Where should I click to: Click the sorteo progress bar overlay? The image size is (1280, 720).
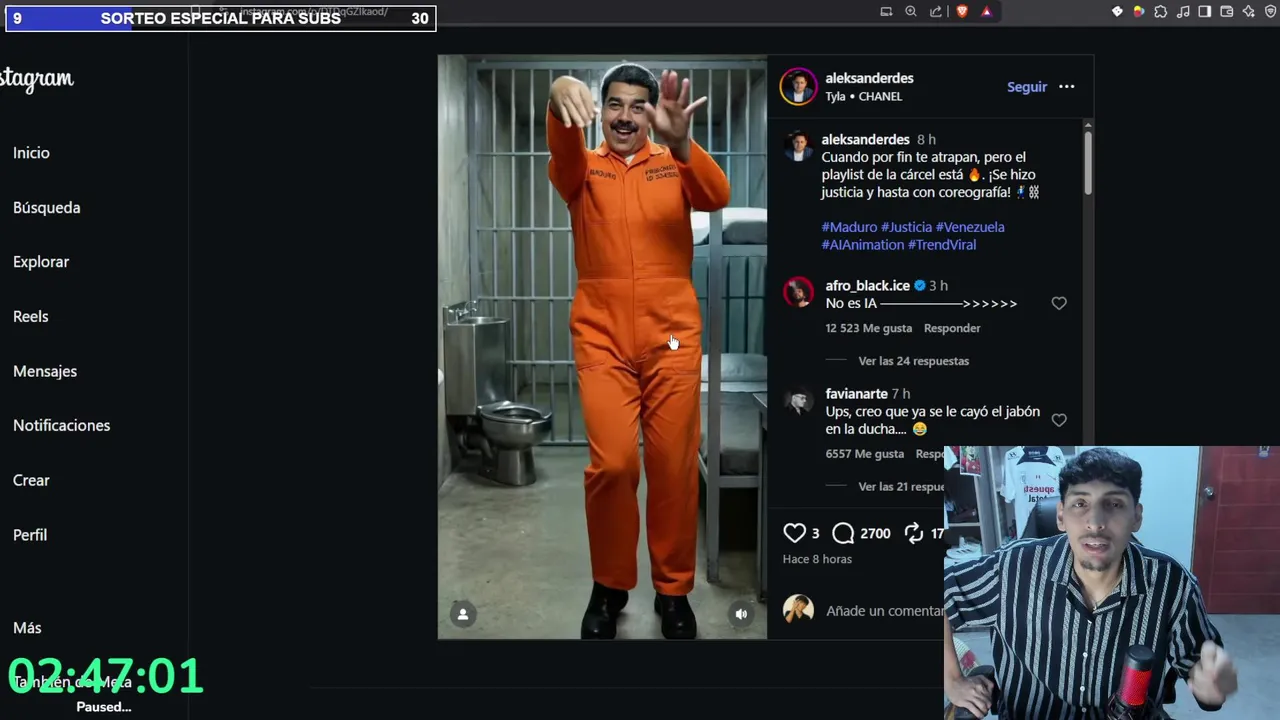[x=221, y=18]
